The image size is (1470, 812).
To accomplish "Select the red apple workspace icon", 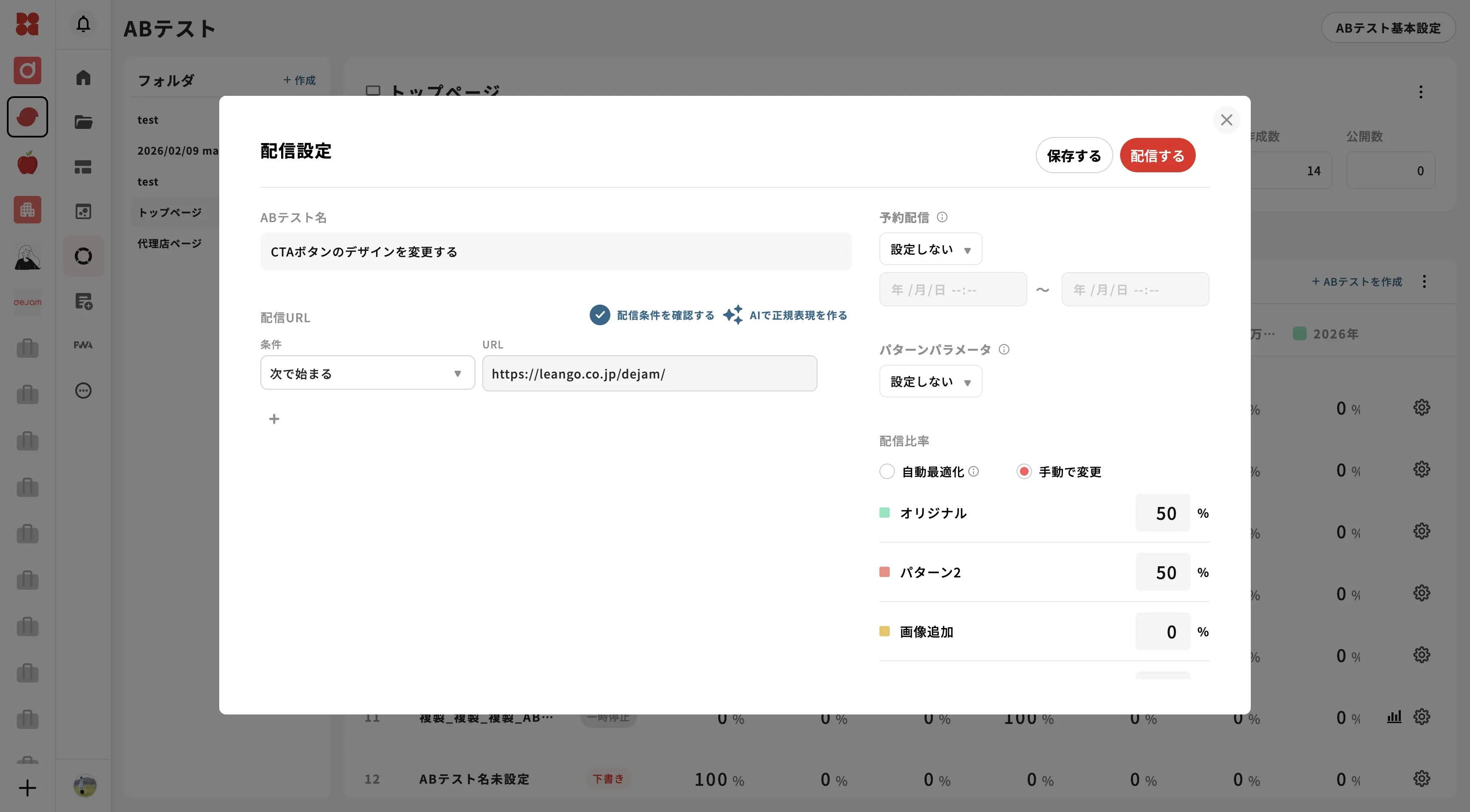I will tap(28, 163).
